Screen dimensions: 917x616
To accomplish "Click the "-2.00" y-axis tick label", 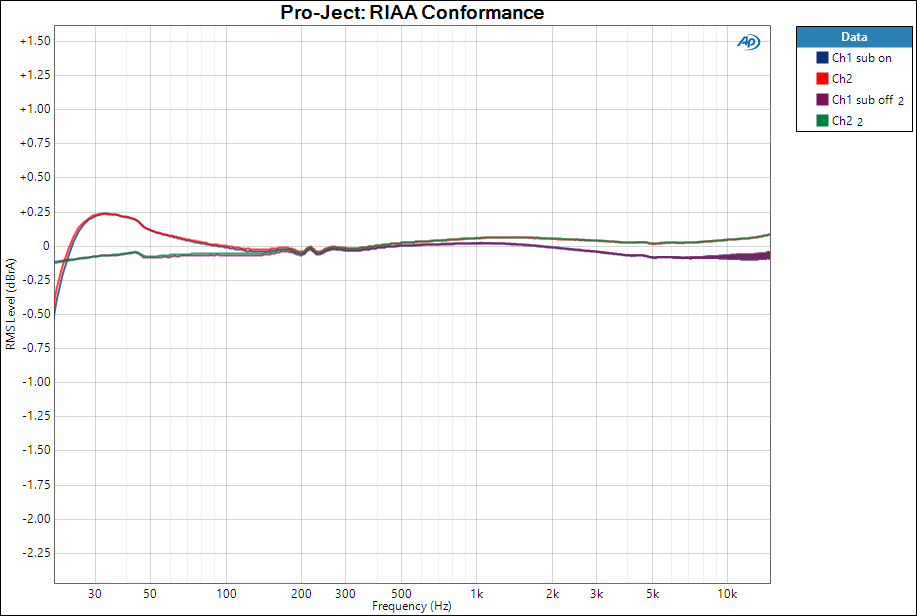I will pos(36,519).
